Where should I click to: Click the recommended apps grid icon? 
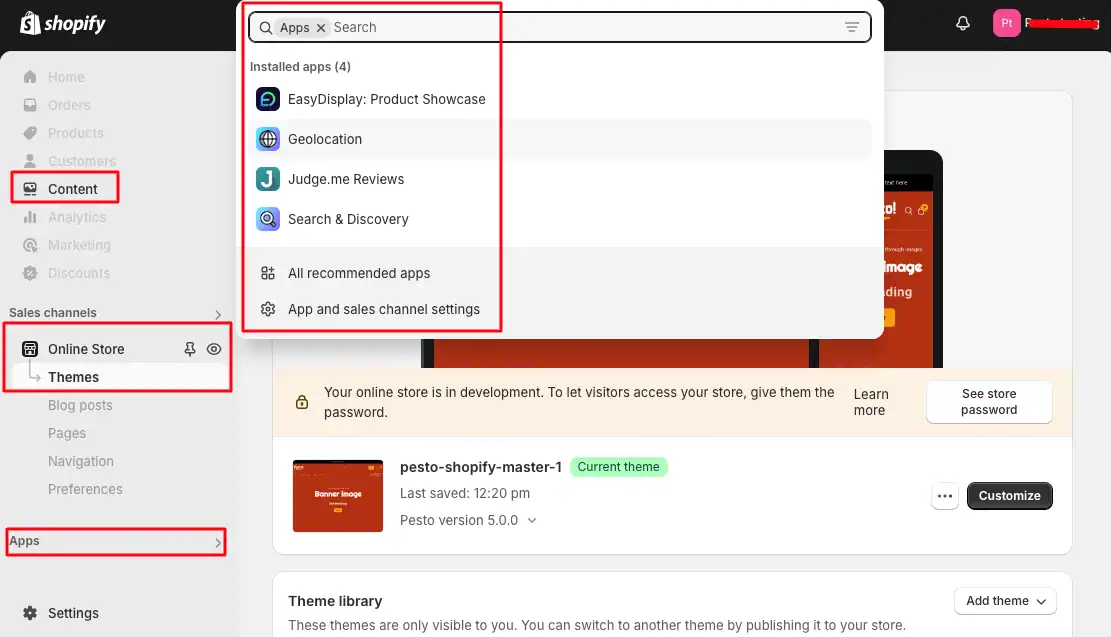click(268, 274)
